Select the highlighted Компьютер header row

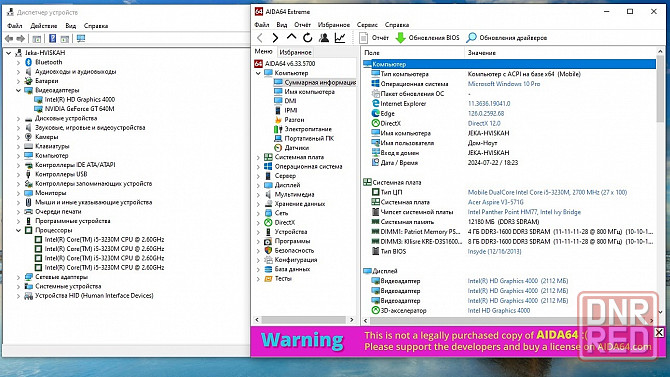(509, 64)
